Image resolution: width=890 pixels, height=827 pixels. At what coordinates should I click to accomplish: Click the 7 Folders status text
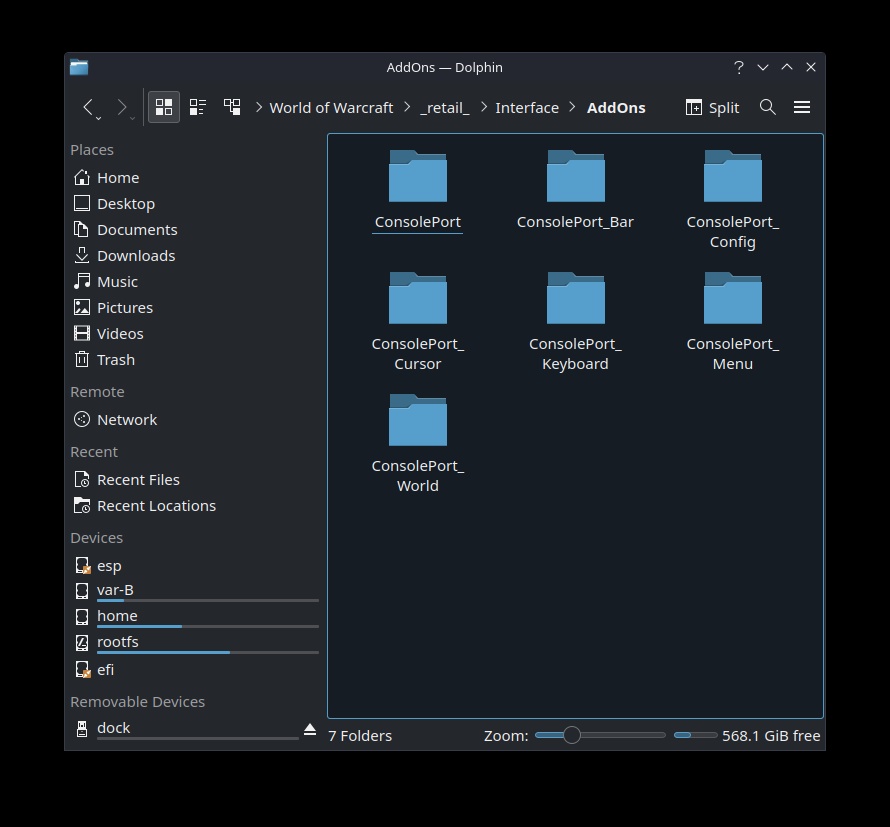coord(360,736)
